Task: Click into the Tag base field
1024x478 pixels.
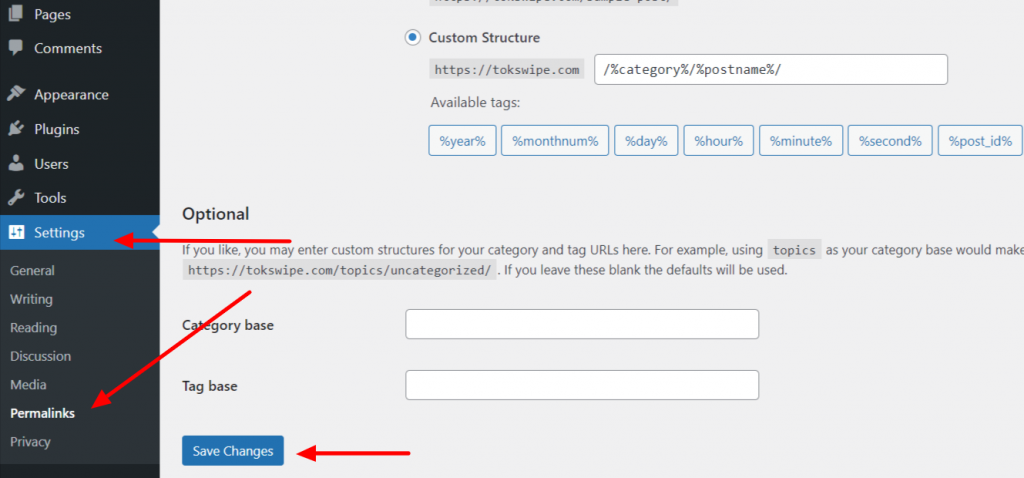Action: pyautogui.click(x=582, y=386)
